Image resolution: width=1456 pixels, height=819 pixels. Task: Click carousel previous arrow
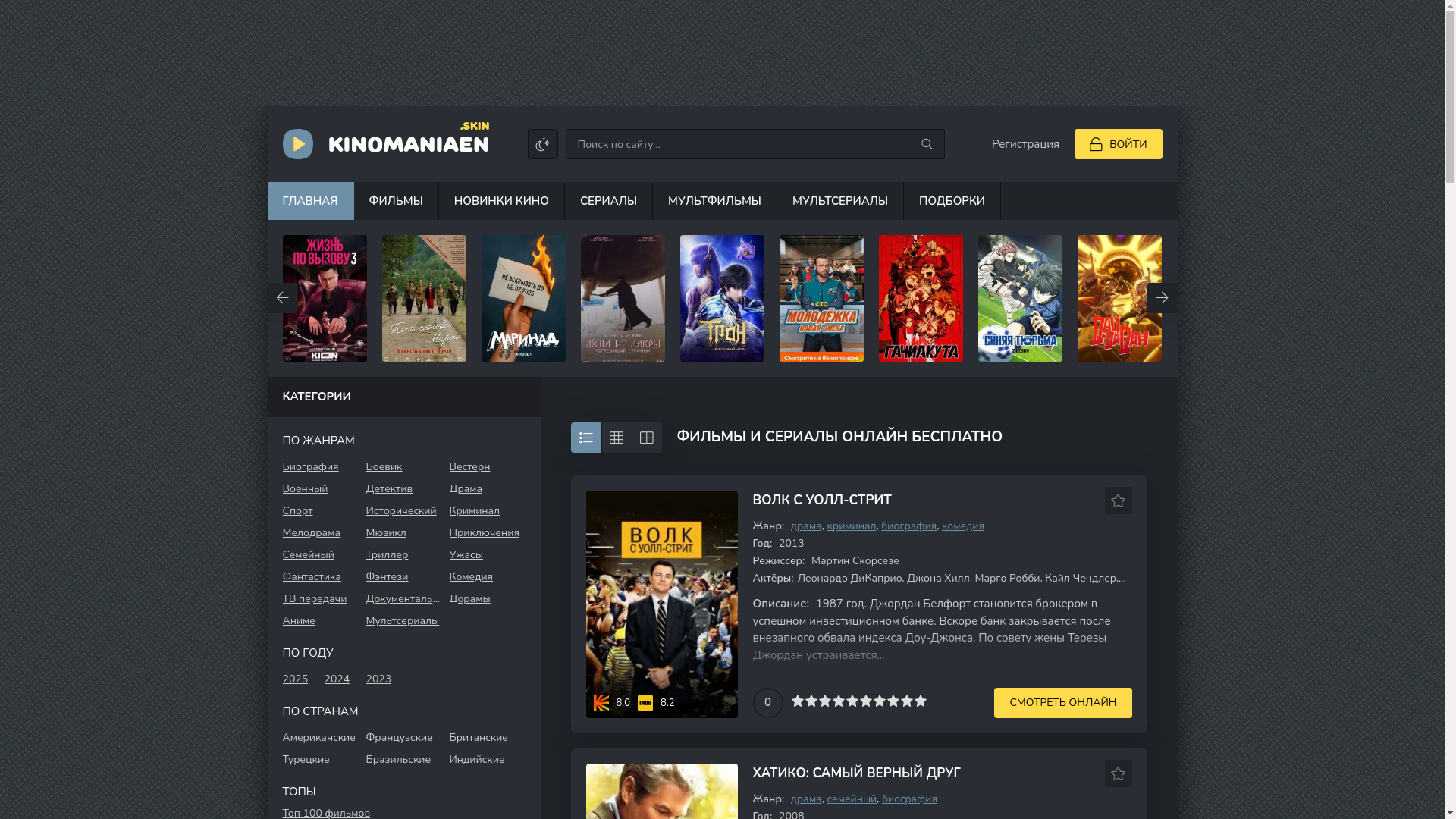tap(282, 298)
